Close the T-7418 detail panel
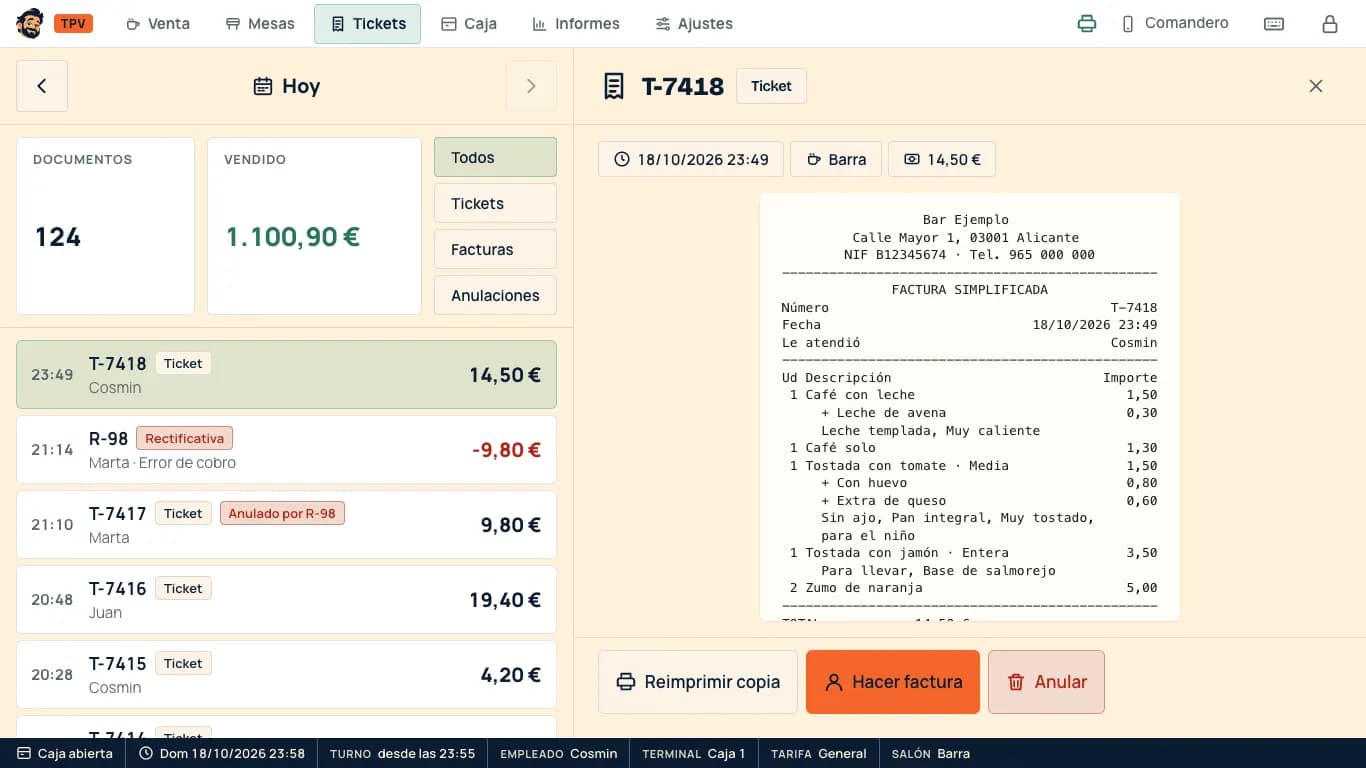The width and height of the screenshot is (1366, 768). point(1316,86)
